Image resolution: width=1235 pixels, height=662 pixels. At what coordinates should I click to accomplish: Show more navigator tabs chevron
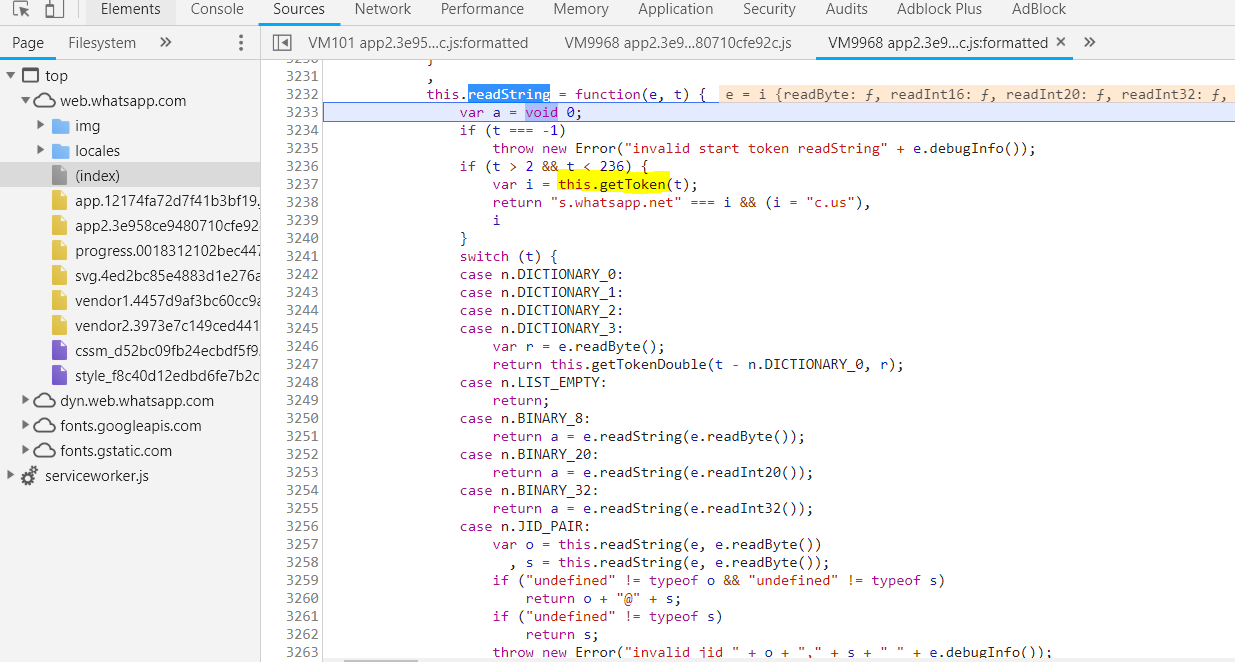click(166, 43)
